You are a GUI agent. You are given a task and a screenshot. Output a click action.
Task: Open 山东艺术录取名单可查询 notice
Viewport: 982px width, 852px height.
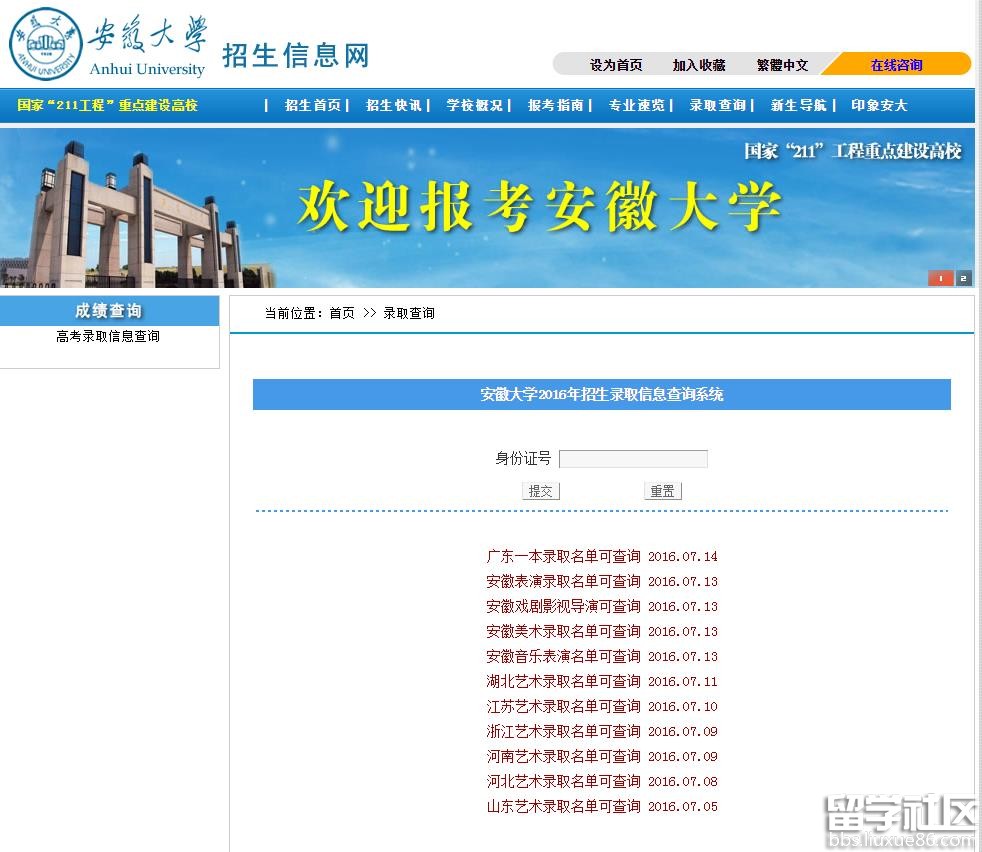pos(563,807)
